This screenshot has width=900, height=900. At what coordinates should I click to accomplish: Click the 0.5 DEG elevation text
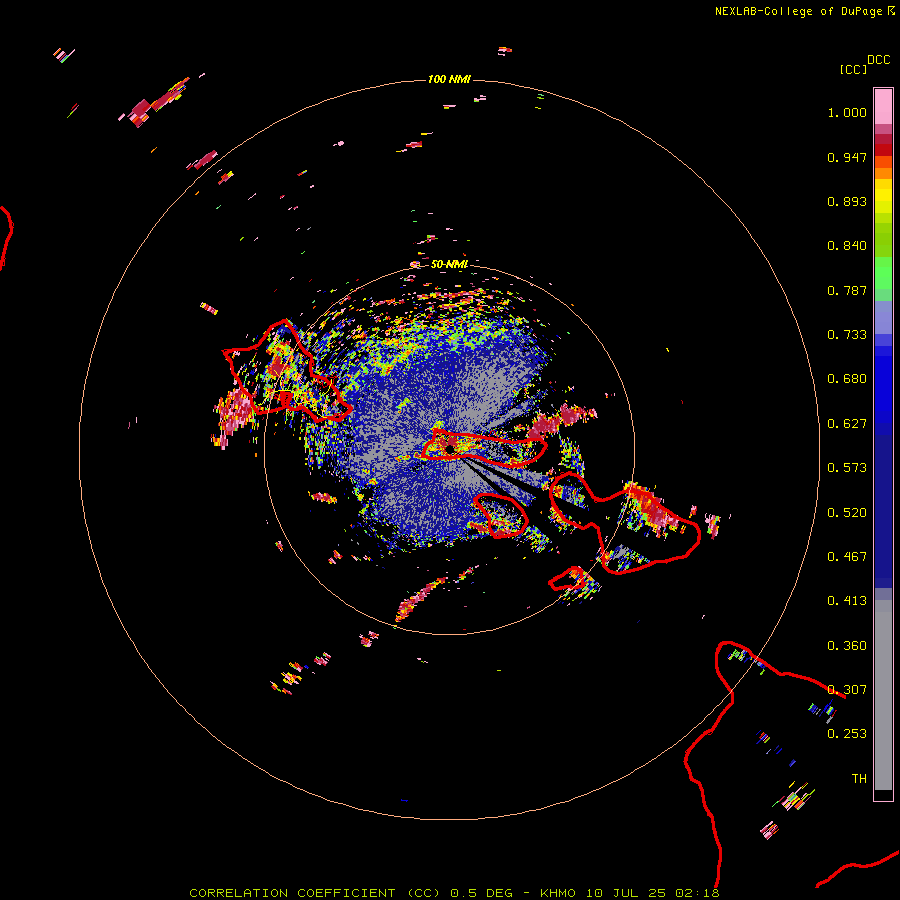pyautogui.click(x=482, y=893)
